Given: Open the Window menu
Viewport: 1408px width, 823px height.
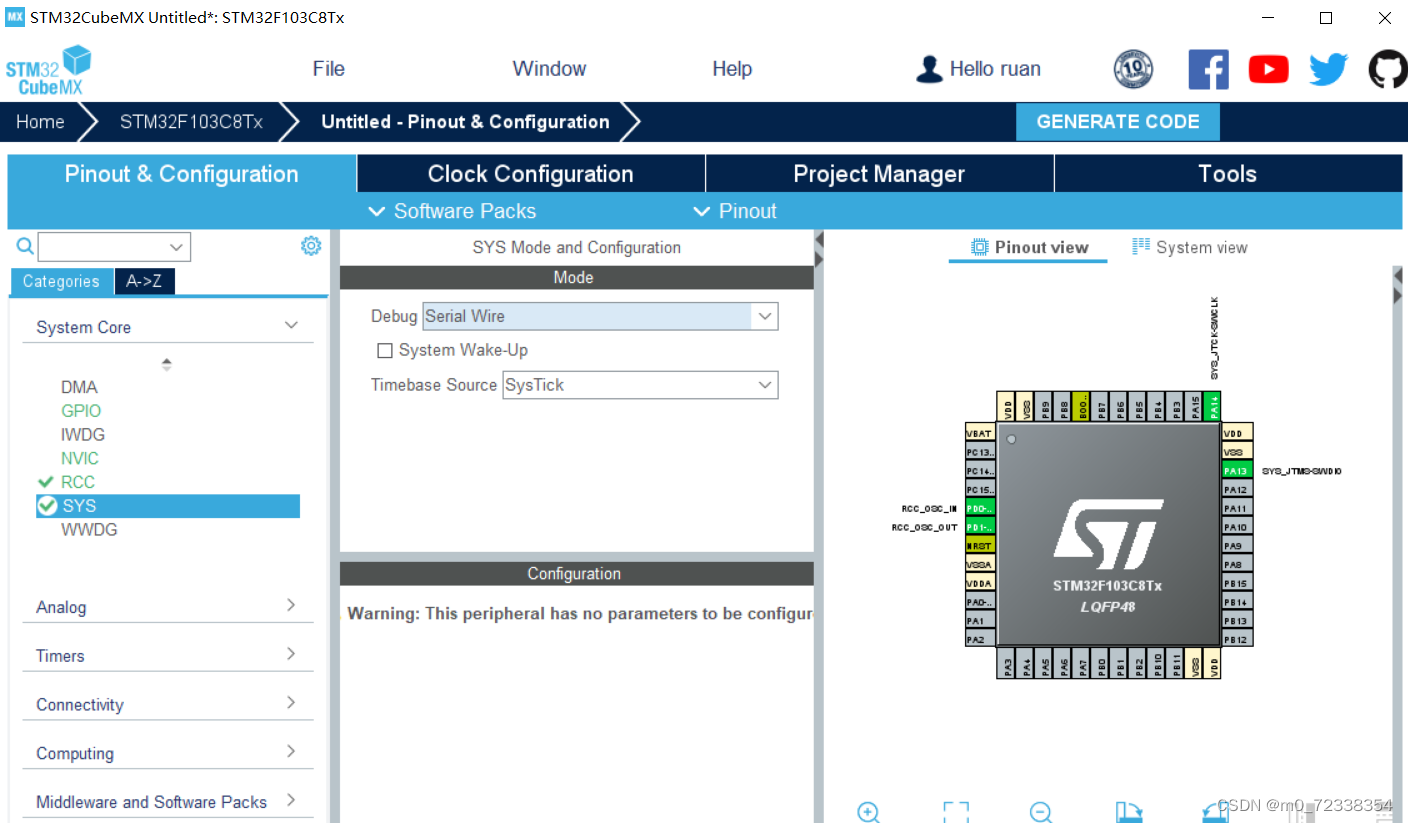Looking at the screenshot, I should click(x=549, y=69).
